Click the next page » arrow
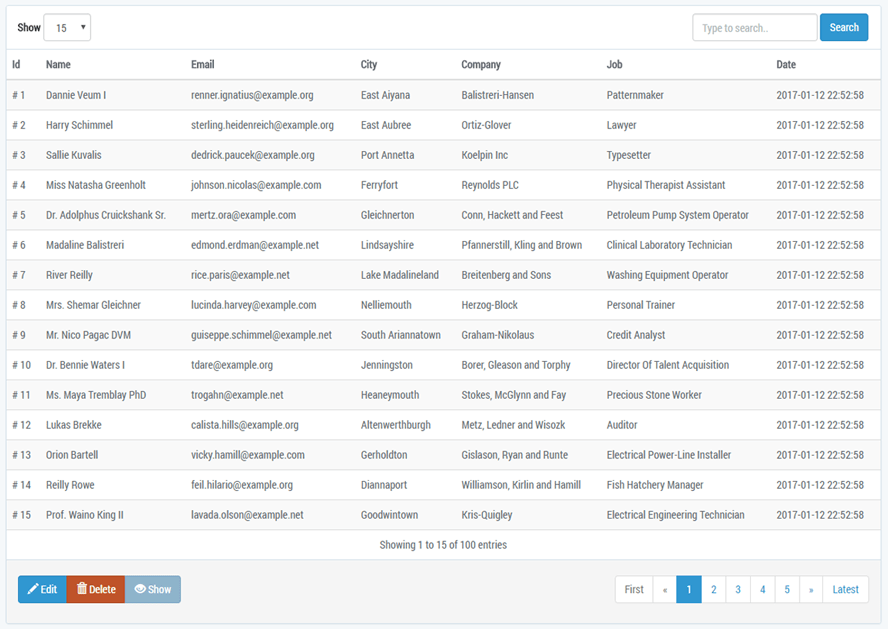888x629 pixels. click(x=811, y=589)
